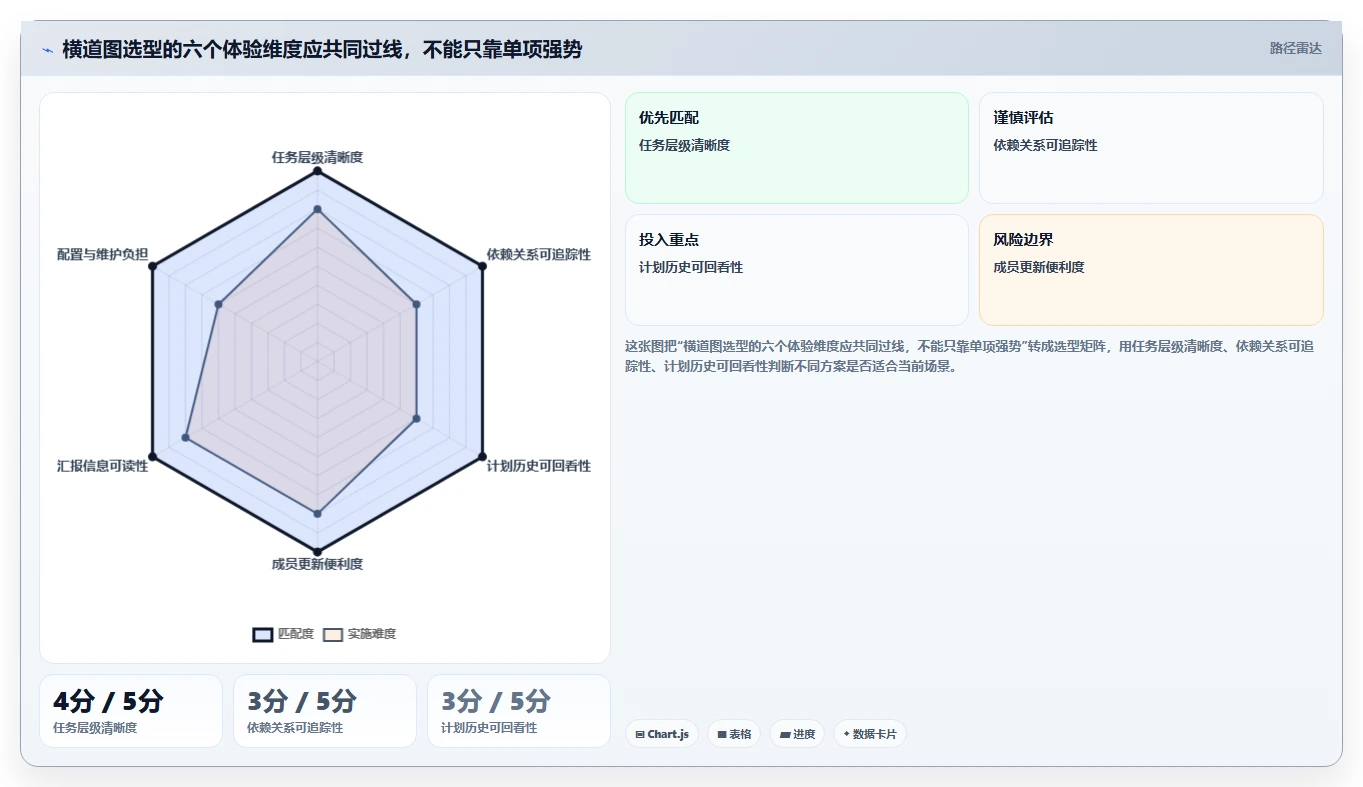Click the outer radar point at 成员更新便利度
This screenshot has height=787, width=1363.
tap(317, 551)
